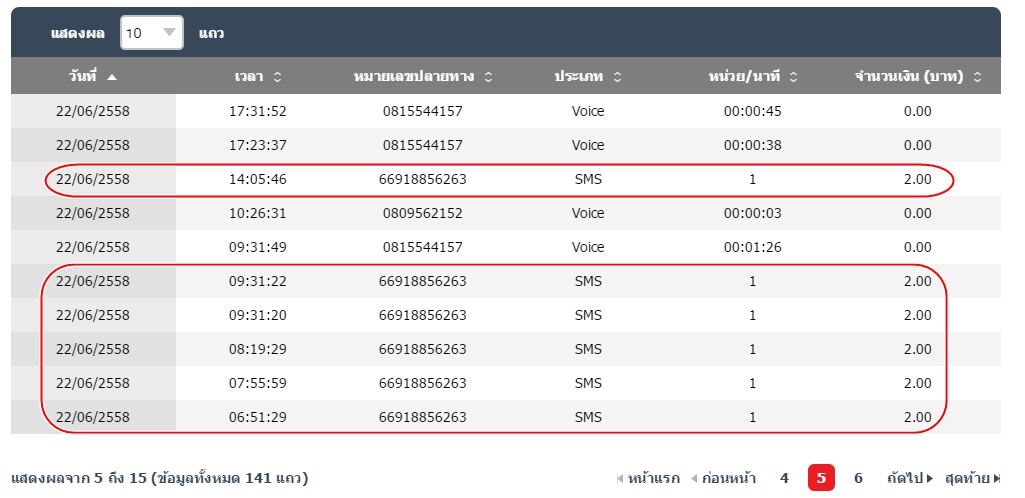Viewport: 1025px width, 498px height.
Task: Jump to page 6 of results
Action: (x=858, y=478)
